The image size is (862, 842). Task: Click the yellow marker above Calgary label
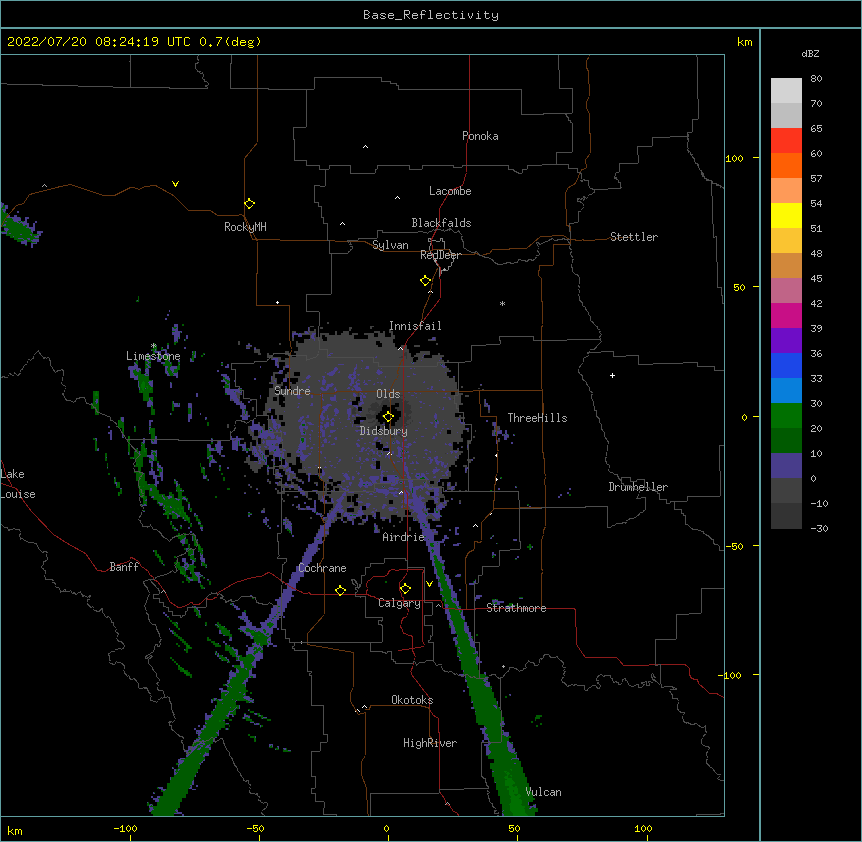(405, 589)
